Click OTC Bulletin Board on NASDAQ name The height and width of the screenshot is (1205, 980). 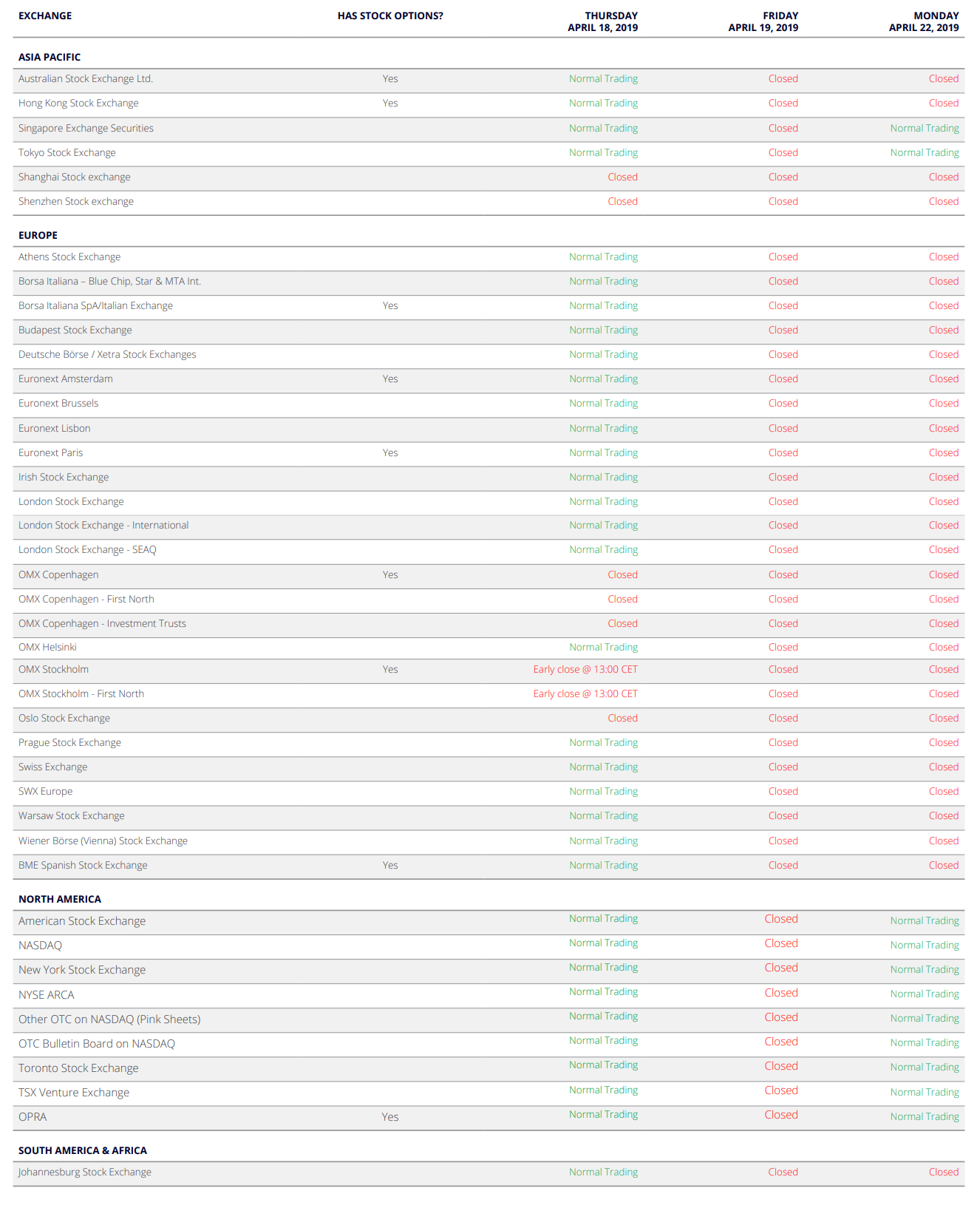(x=97, y=1044)
